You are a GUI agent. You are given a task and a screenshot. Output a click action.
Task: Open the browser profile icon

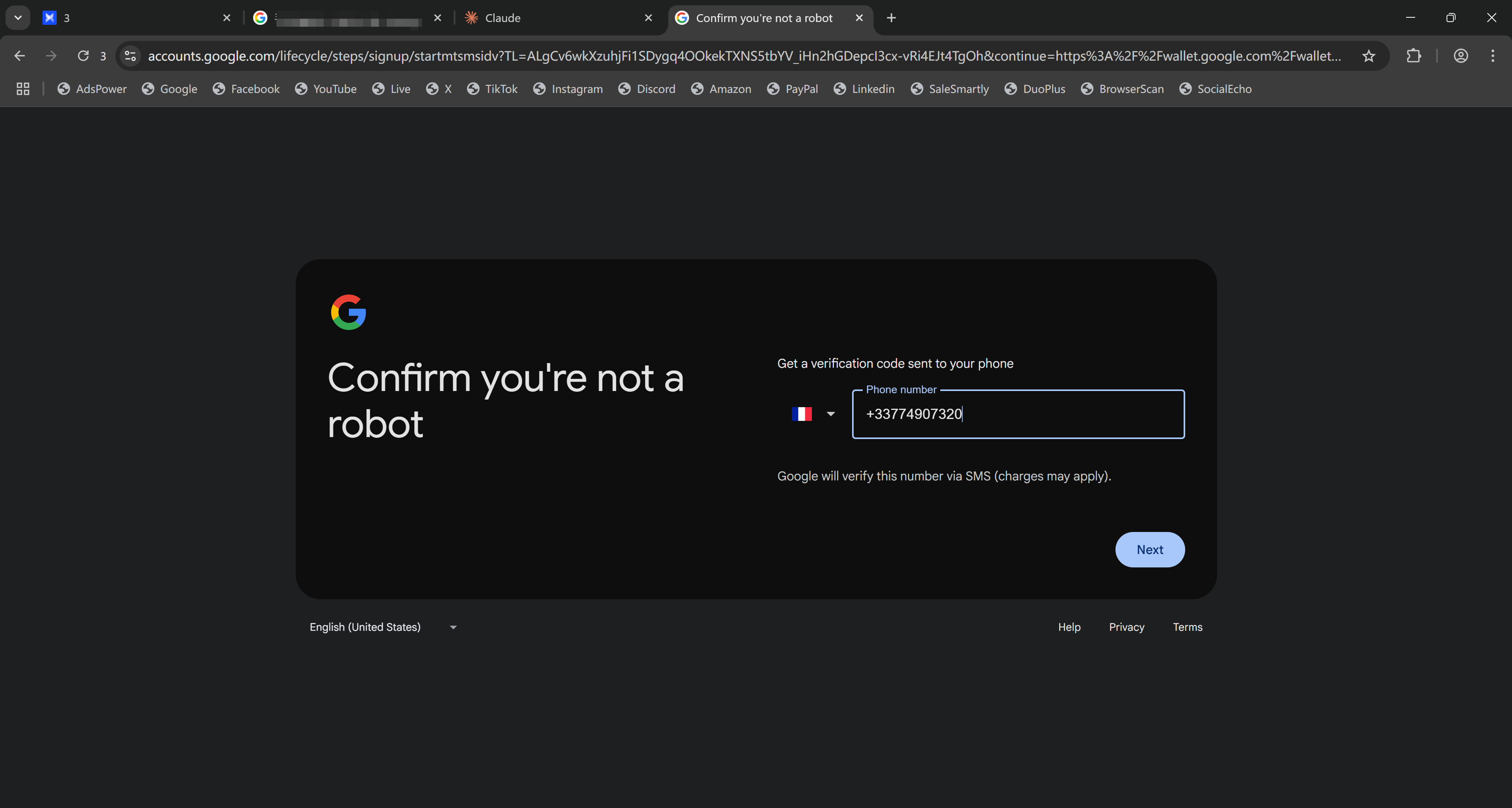[x=1461, y=56]
